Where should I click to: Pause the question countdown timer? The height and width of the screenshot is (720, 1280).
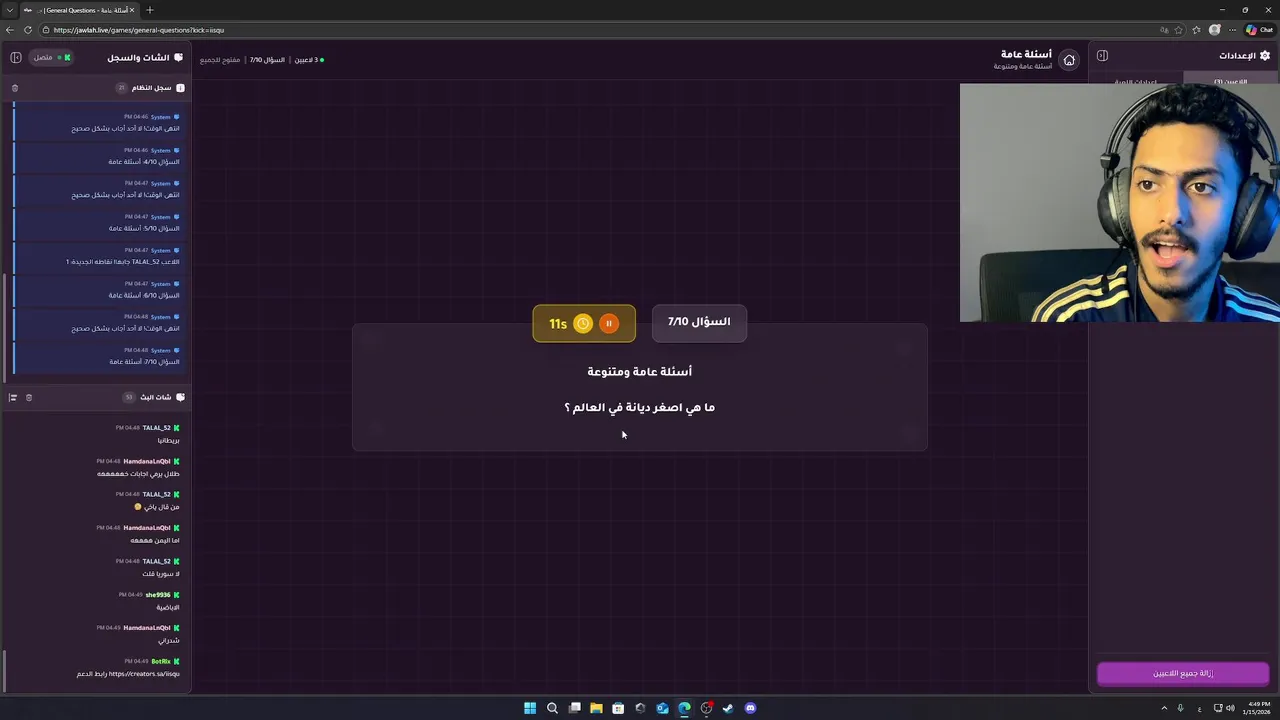point(609,323)
